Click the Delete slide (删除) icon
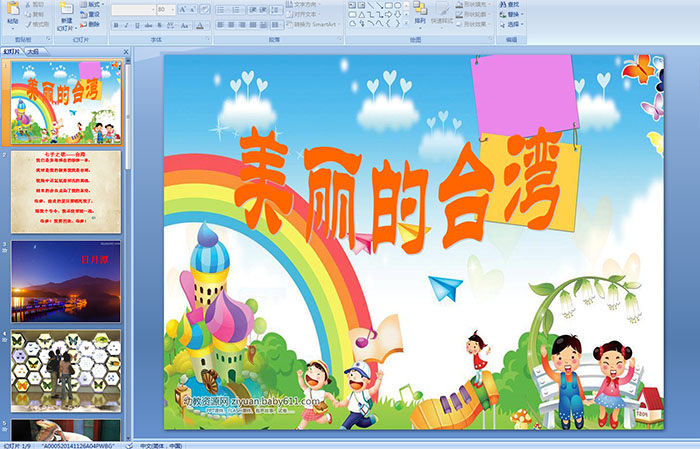Image resolution: width=700 pixels, height=449 pixels. tap(91, 24)
